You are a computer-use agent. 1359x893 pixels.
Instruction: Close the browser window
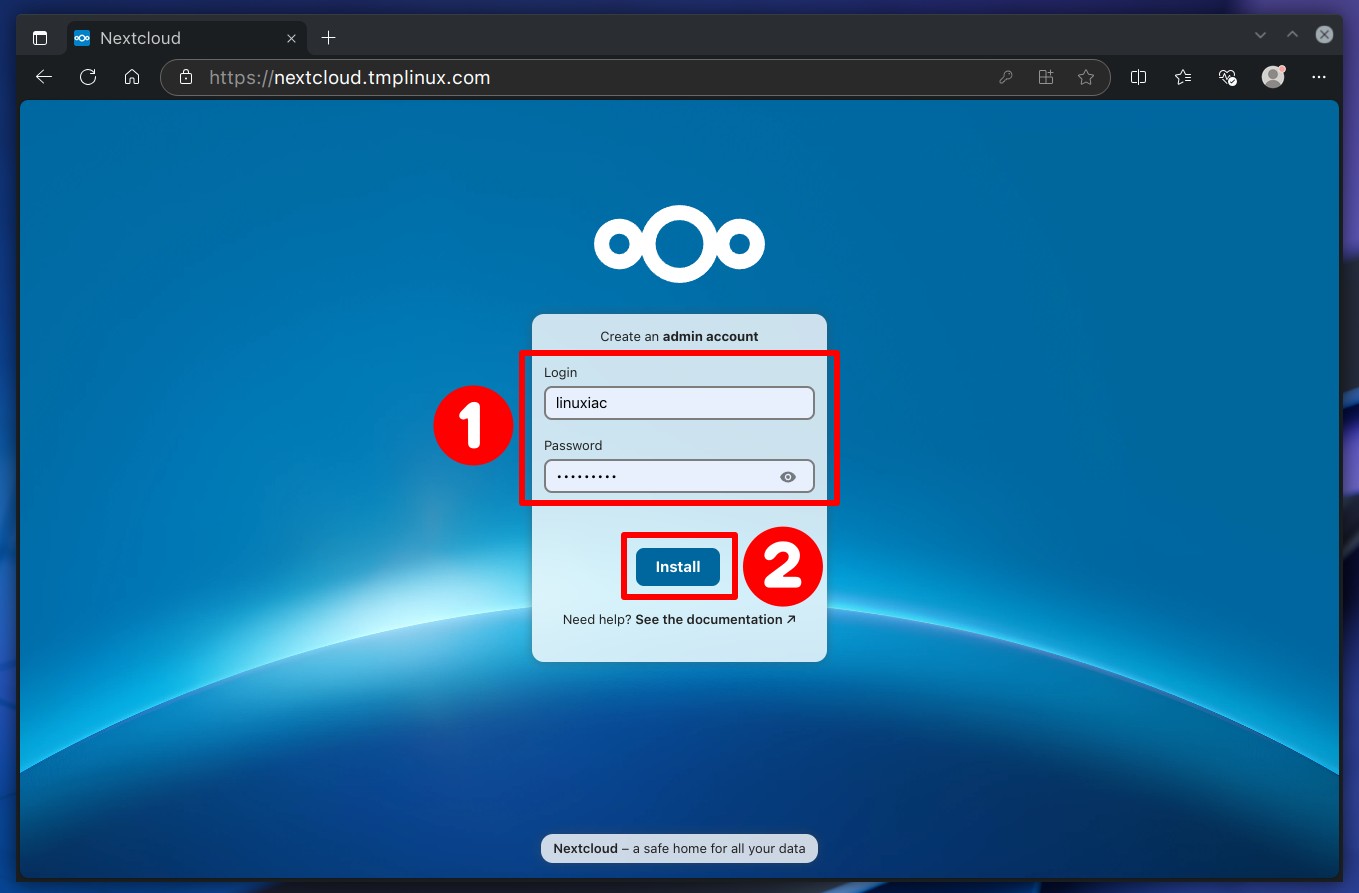click(1324, 35)
